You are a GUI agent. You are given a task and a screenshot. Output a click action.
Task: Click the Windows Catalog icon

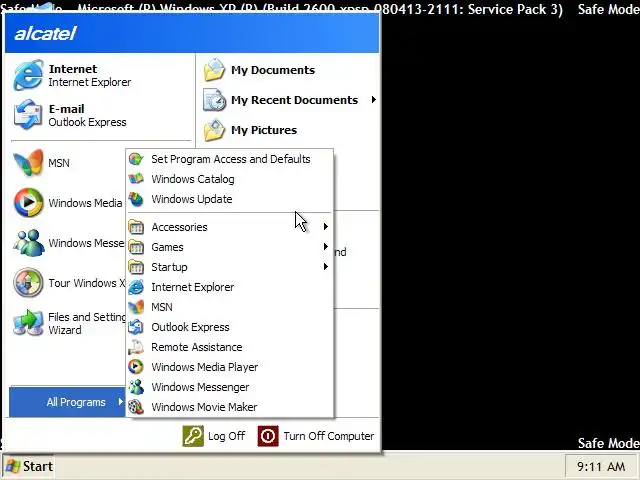tap(136, 179)
